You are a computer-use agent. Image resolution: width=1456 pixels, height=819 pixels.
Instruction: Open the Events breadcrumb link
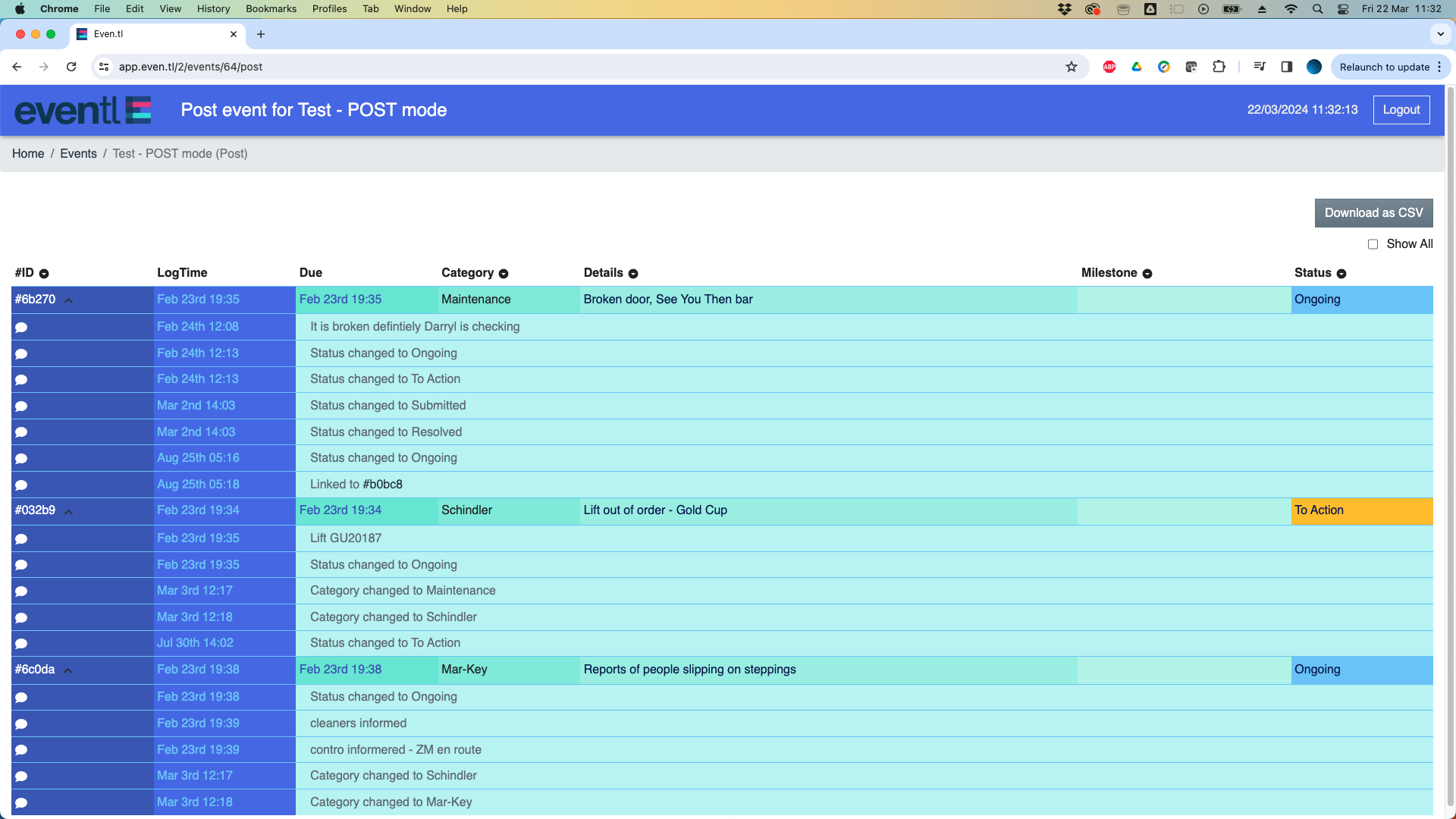78,154
